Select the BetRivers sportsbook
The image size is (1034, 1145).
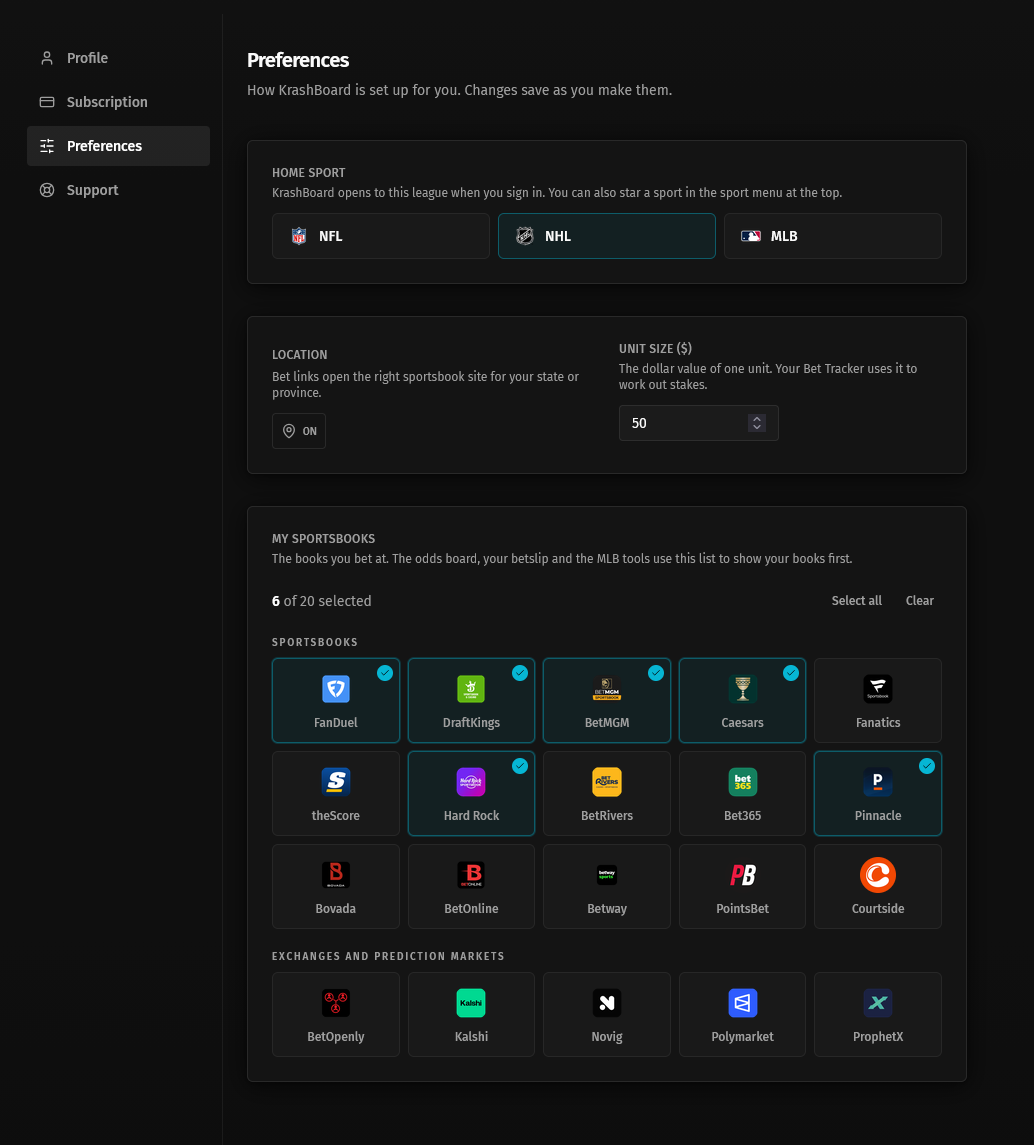click(x=607, y=793)
